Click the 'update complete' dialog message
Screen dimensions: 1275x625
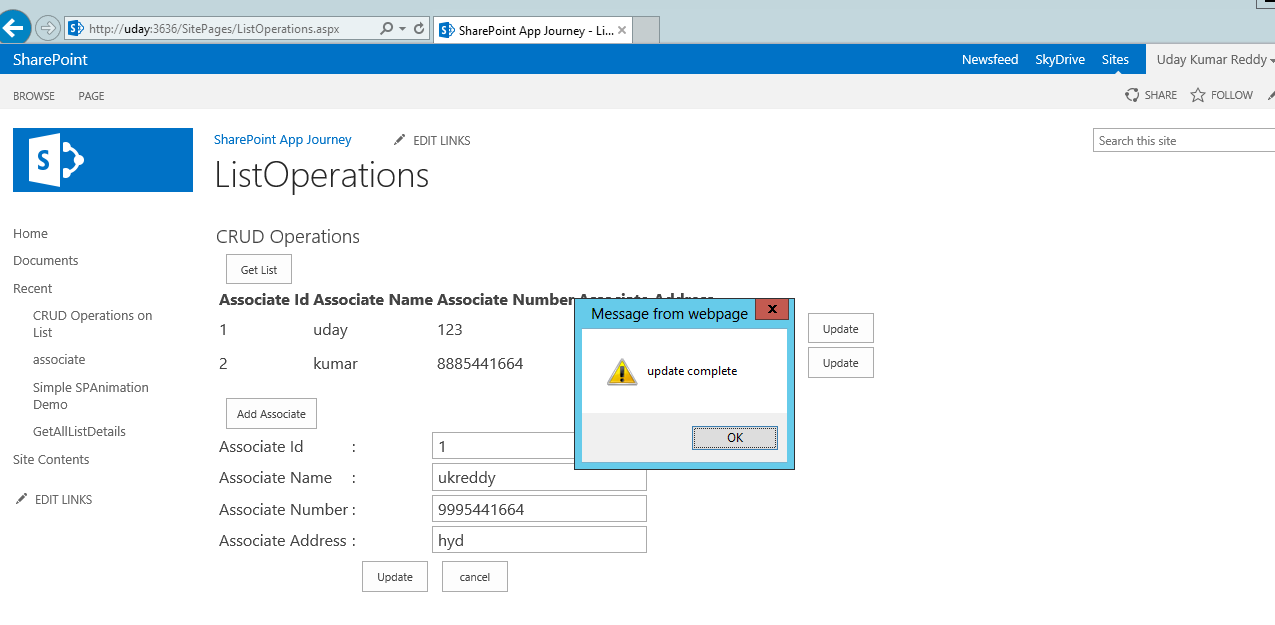click(x=692, y=371)
